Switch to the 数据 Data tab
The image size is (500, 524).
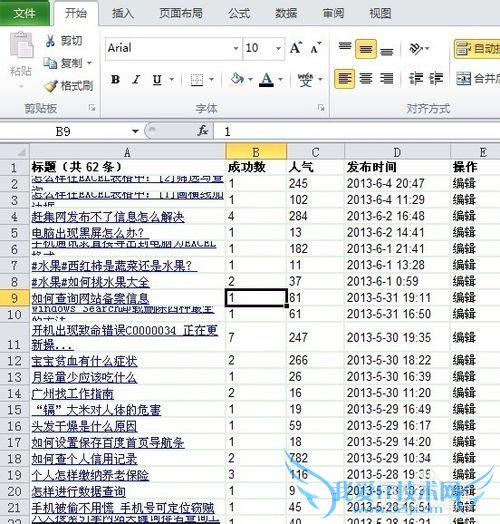286,13
